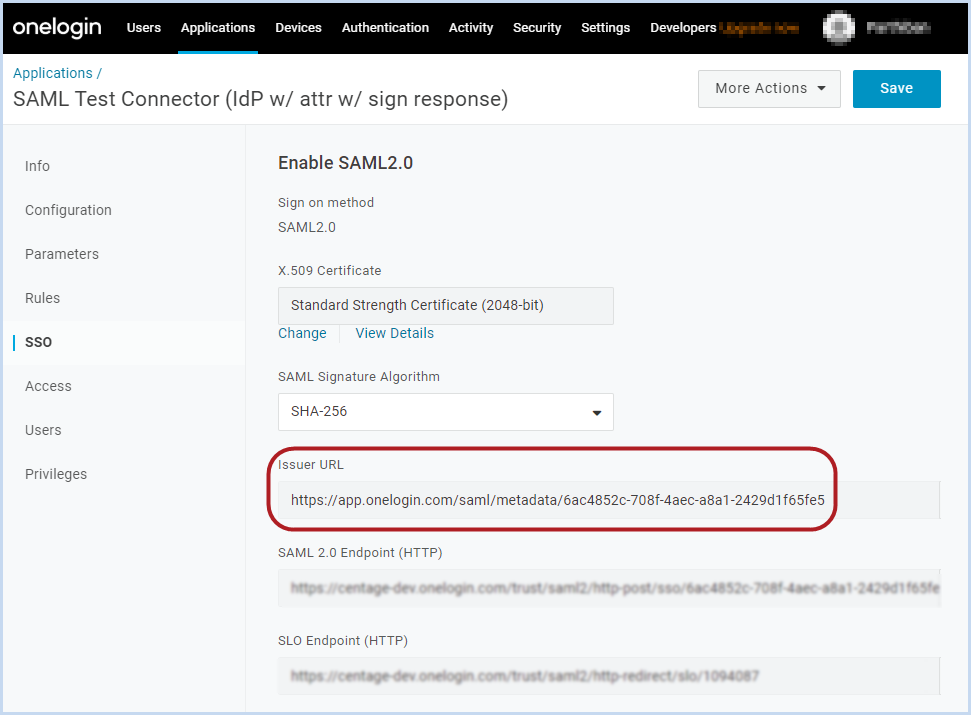Open the Applications top menu
Viewport: 971px width, 715px height.
coord(218,28)
